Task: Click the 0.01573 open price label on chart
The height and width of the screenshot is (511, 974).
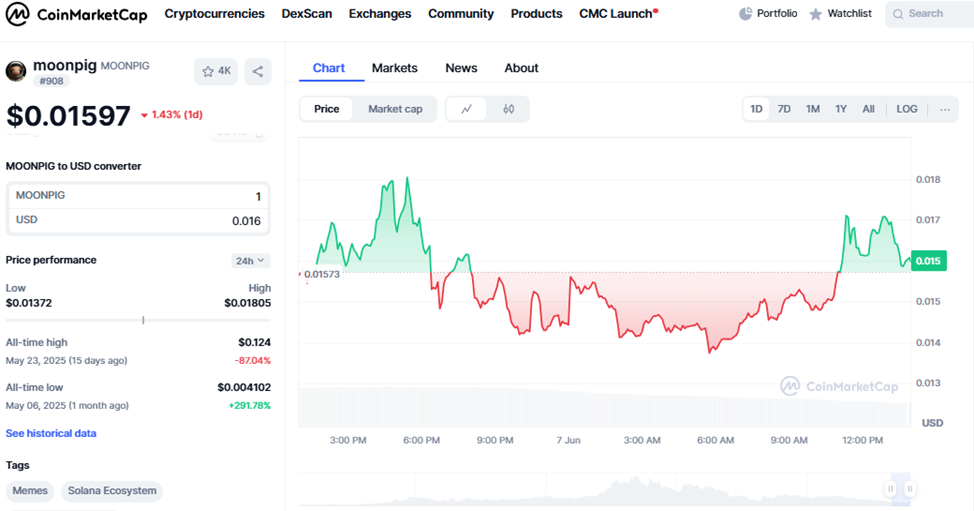Action: [x=322, y=274]
